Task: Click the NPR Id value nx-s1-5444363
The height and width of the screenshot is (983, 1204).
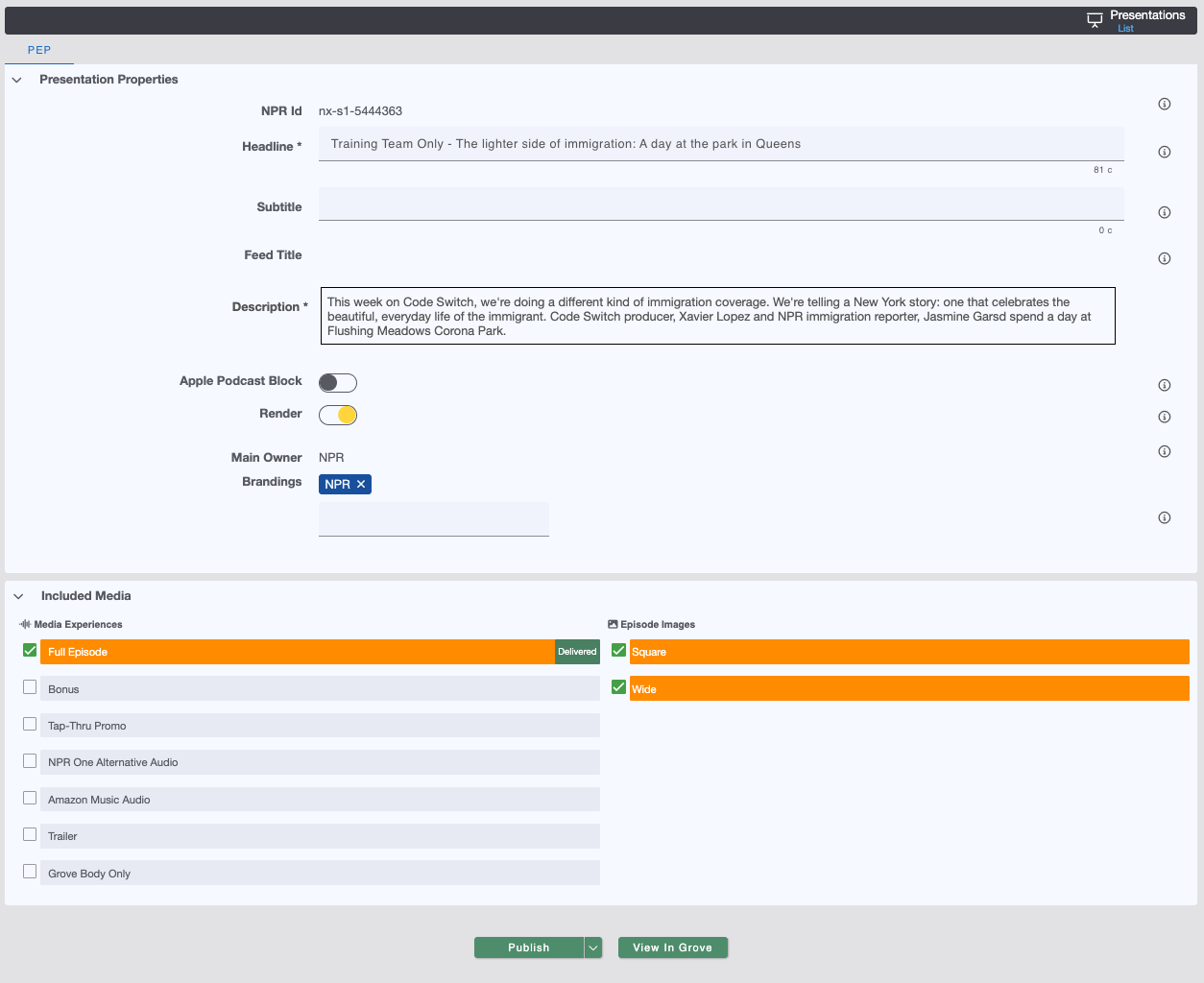Action: pyautogui.click(x=360, y=111)
